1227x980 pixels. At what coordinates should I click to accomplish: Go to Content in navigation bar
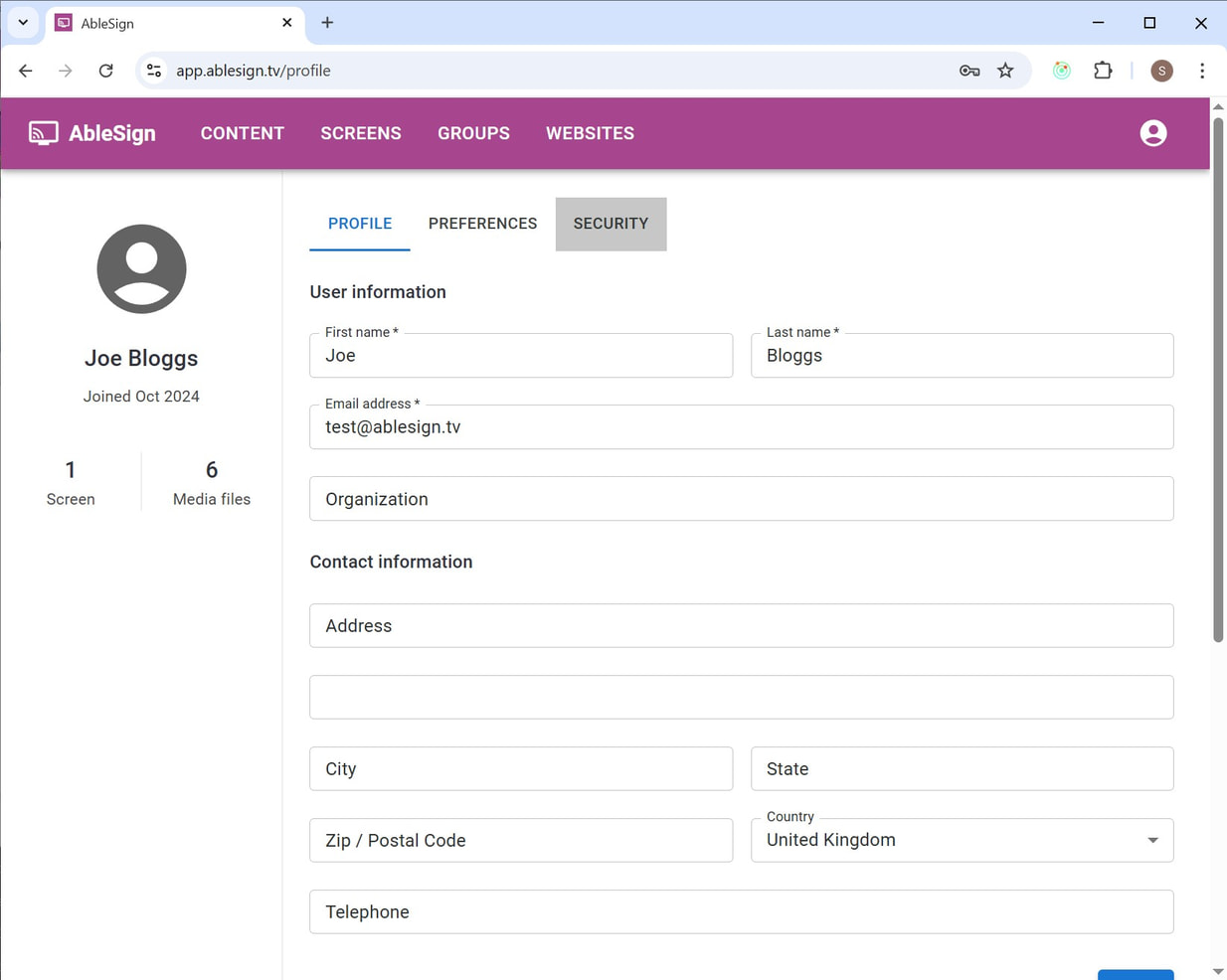pyautogui.click(x=243, y=133)
